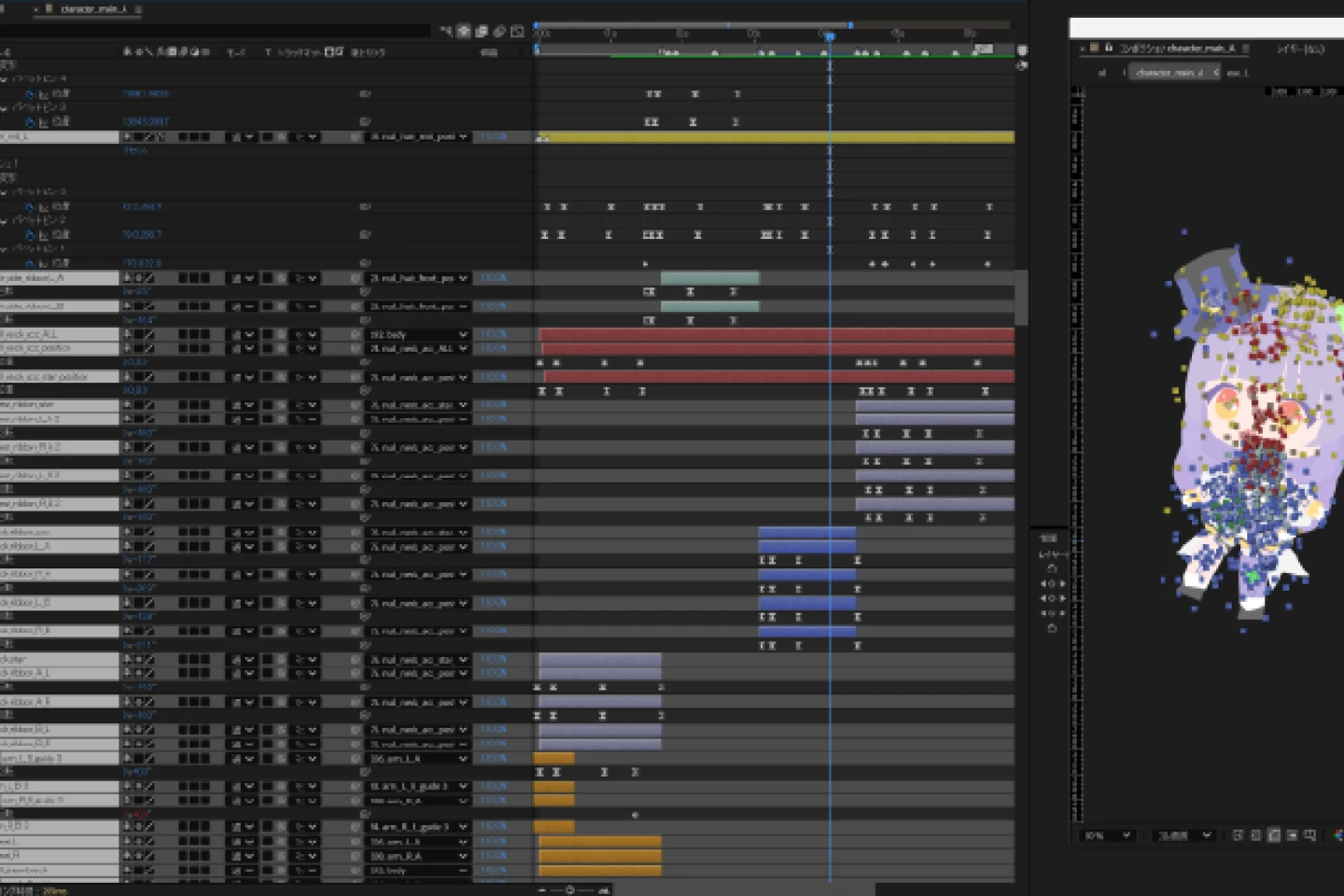Toggle the hide shy layers timeline button
The image size is (1344, 896).
point(464,31)
